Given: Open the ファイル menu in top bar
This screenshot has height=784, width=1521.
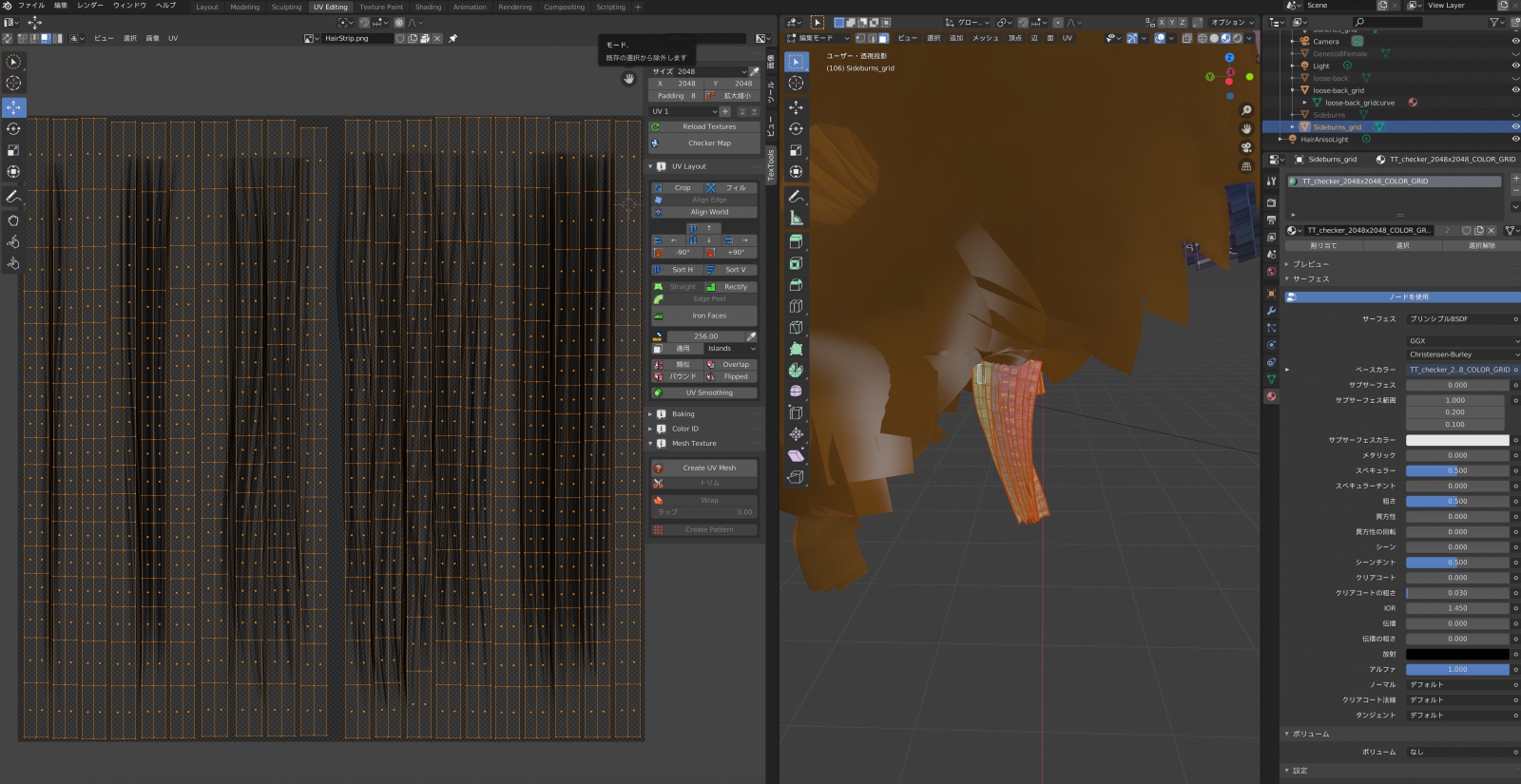Looking at the screenshot, I should pyautogui.click(x=31, y=6).
